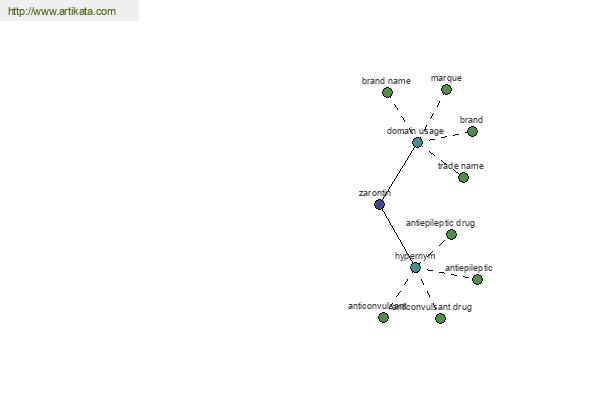Image resolution: width=600 pixels, height=400 pixels.
Task: Click the marque text label
Action: [446, 78]
